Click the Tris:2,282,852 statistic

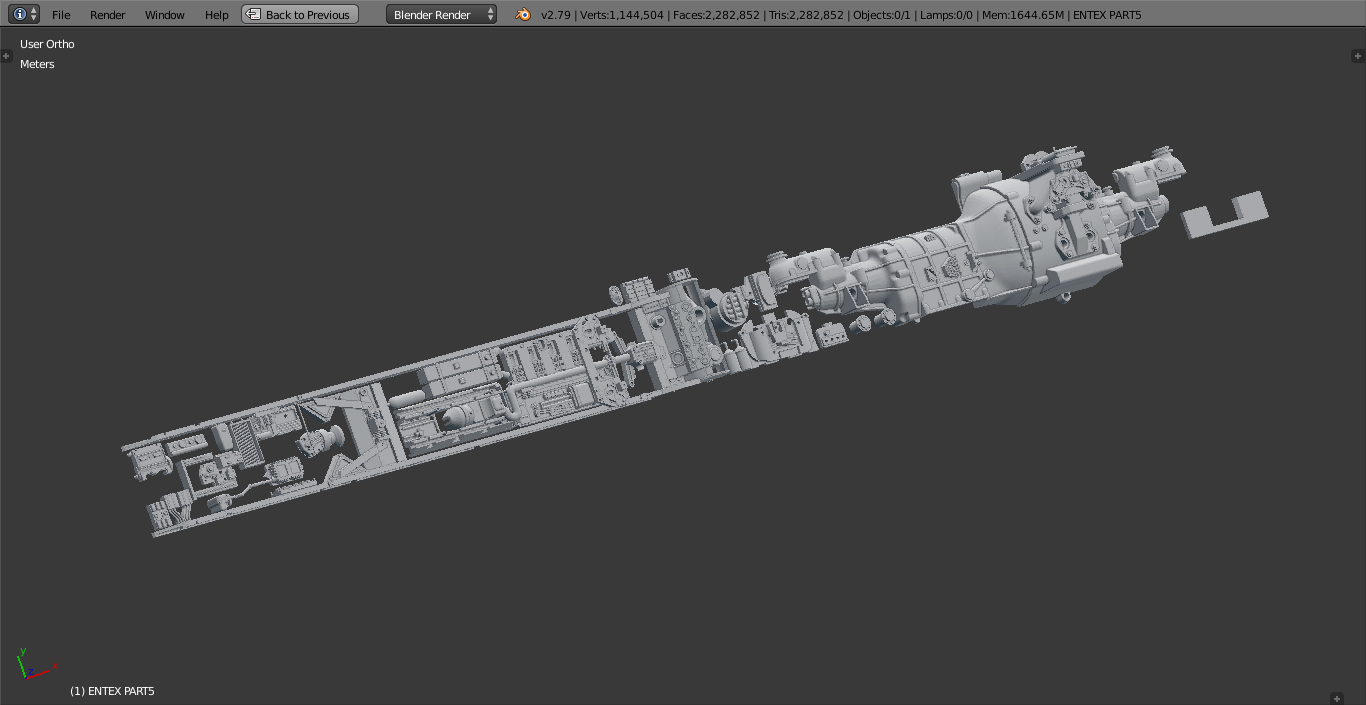[x=806, y=15]
